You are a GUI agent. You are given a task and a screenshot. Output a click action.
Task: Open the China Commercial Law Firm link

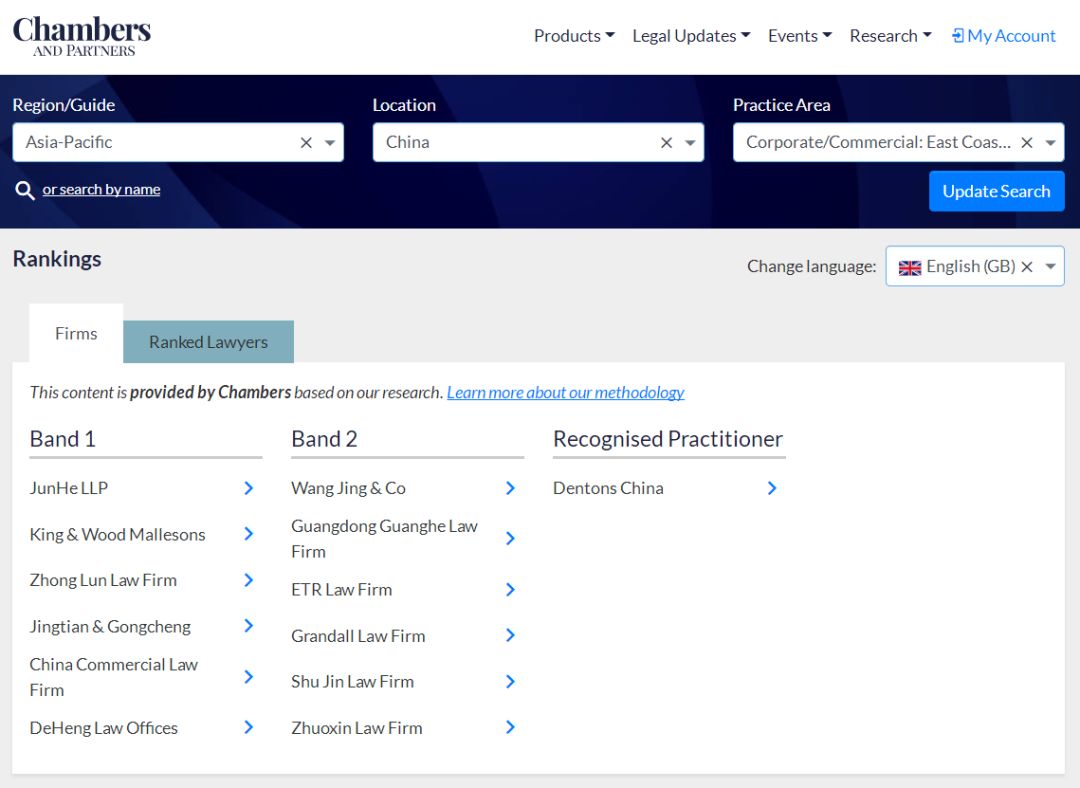(x=114, y=677)
